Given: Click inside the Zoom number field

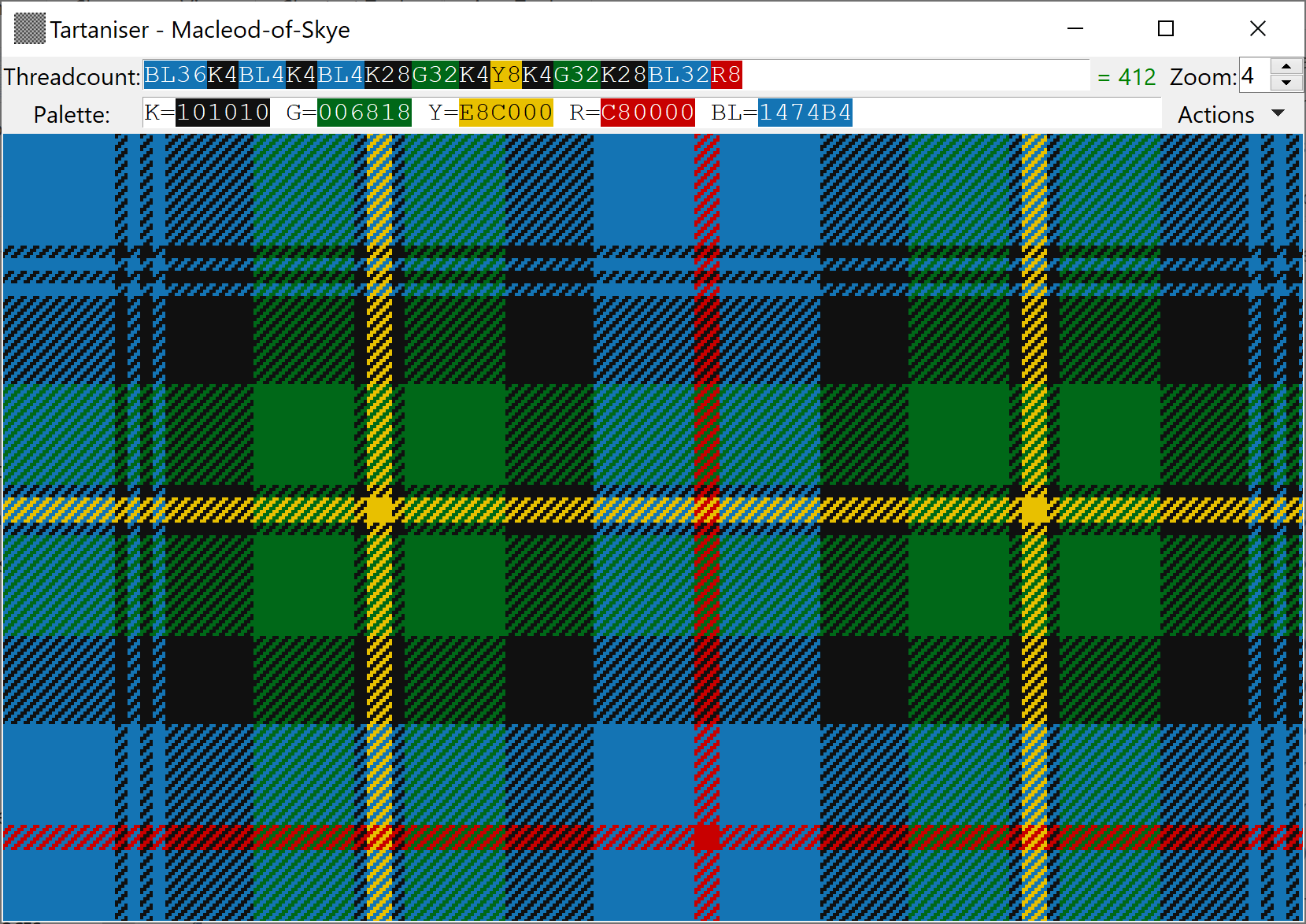Looking at the screenshot, I should coord(1256,76).
